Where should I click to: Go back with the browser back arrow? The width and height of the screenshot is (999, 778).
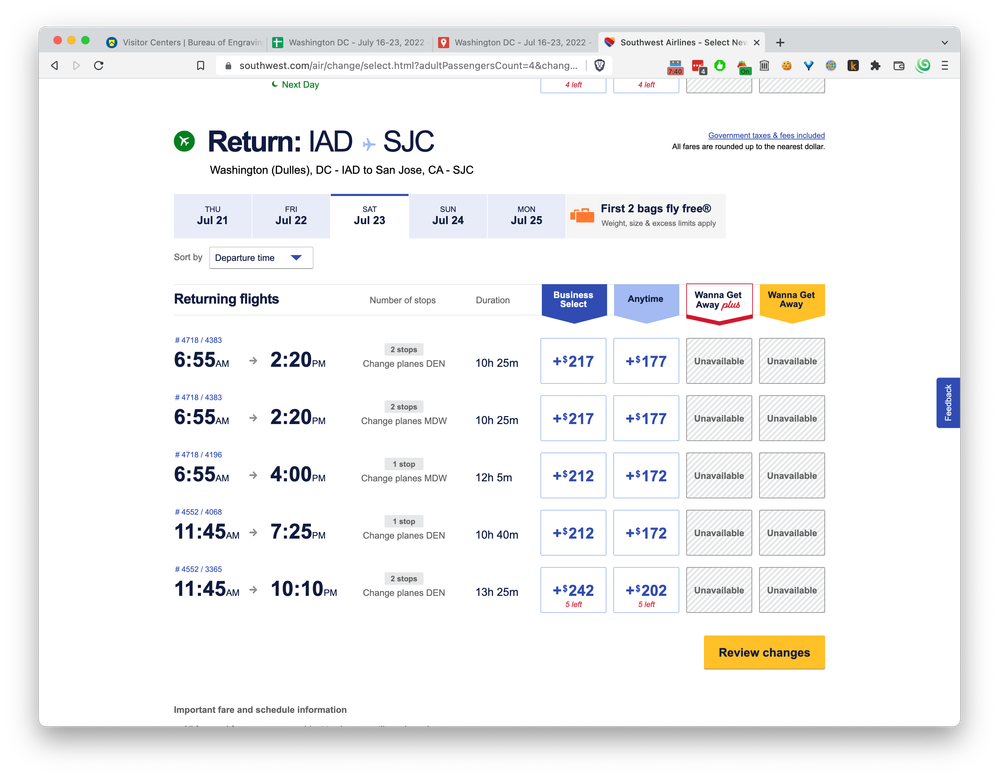point(55,65)
